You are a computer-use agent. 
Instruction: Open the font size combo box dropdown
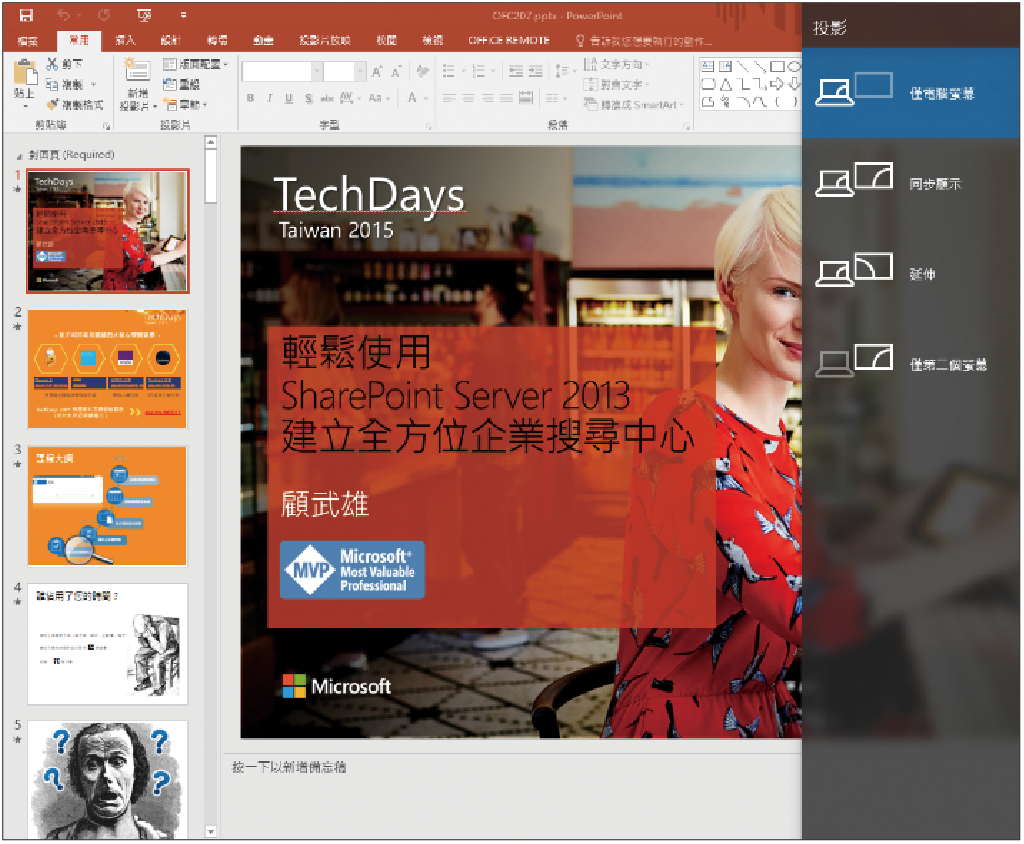[x=360, y=71]
